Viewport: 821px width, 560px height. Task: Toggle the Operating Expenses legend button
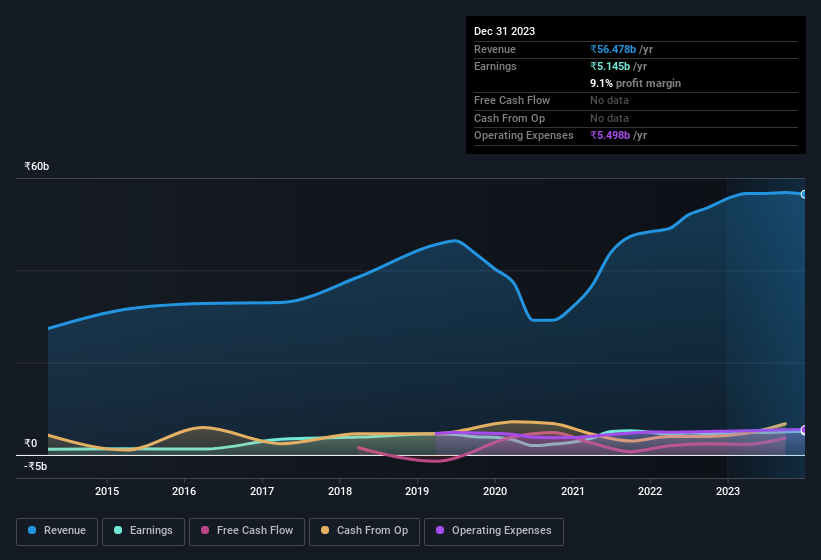(494, 531)
